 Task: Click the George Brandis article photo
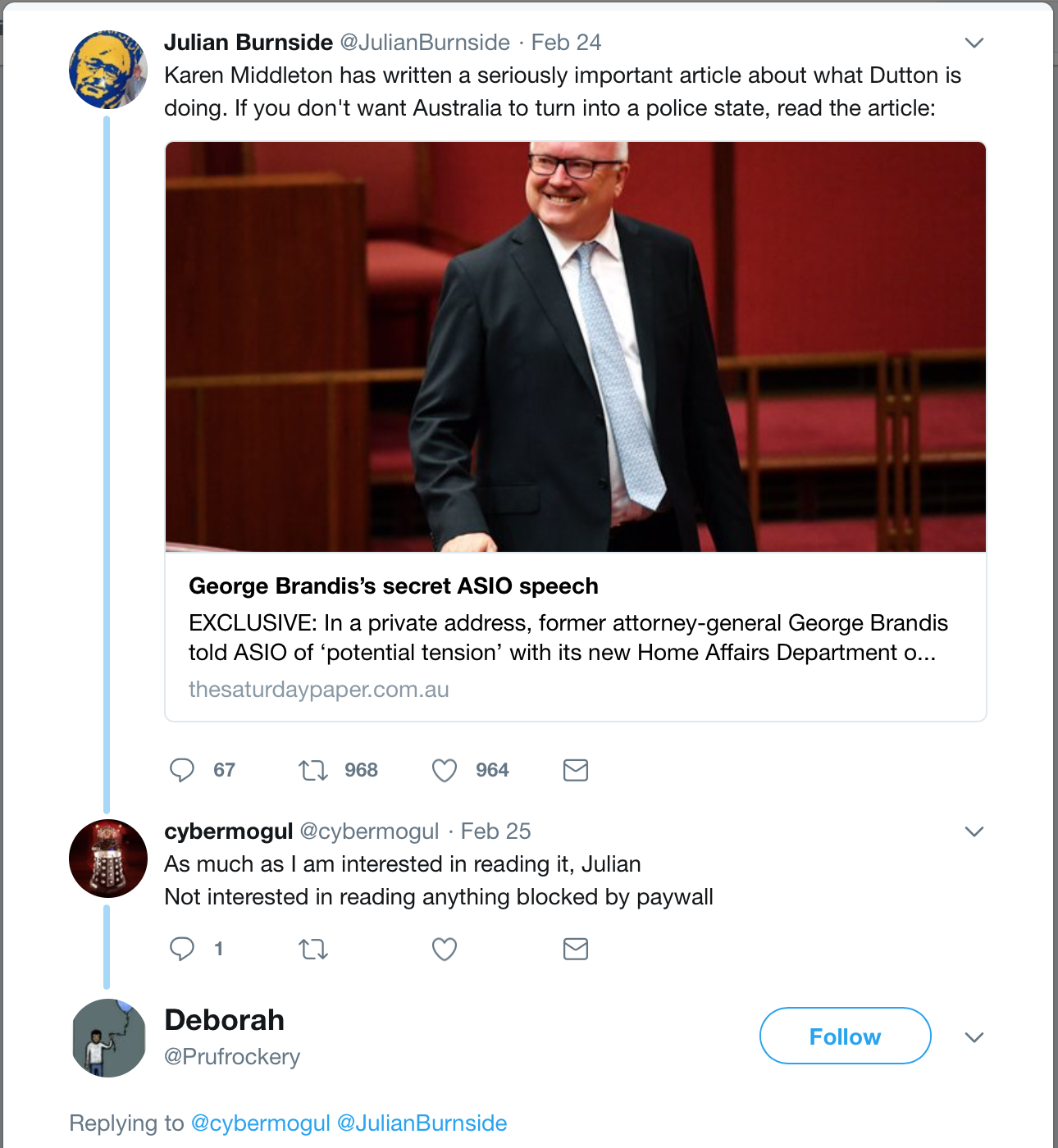[575, 346]
